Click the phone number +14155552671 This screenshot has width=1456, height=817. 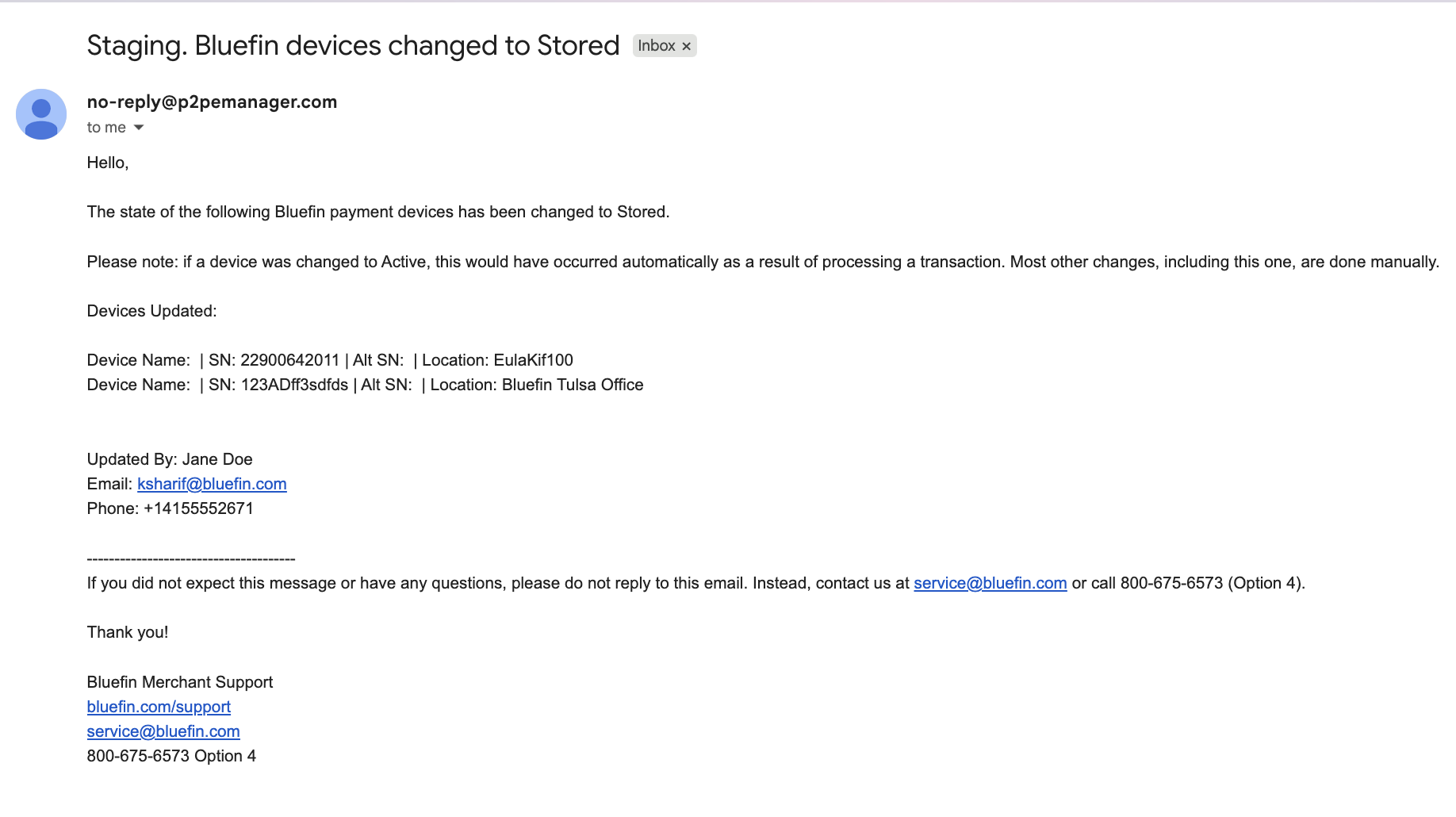click(198, 508)
